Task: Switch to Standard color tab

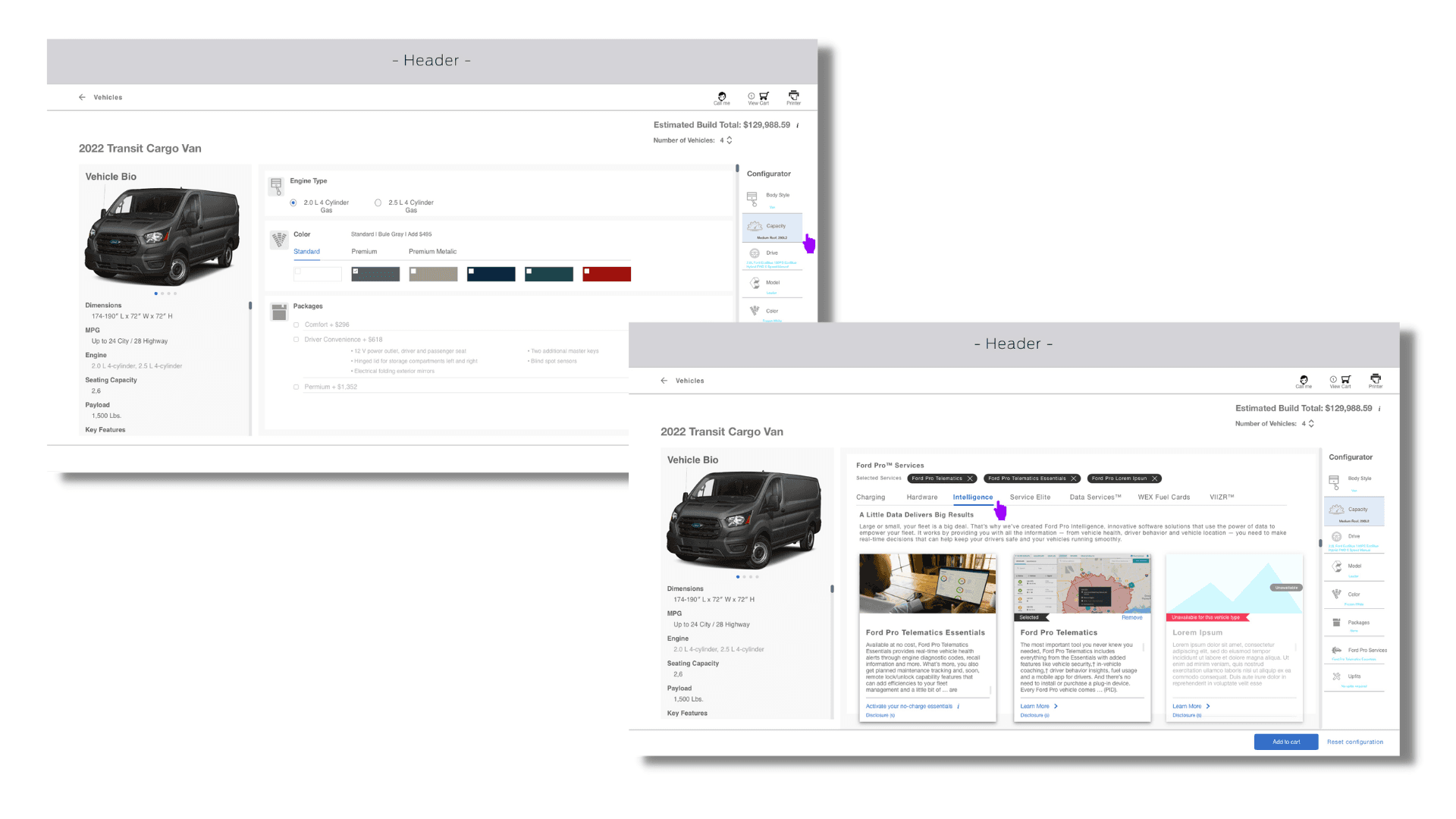Action: tap(306, 252)
